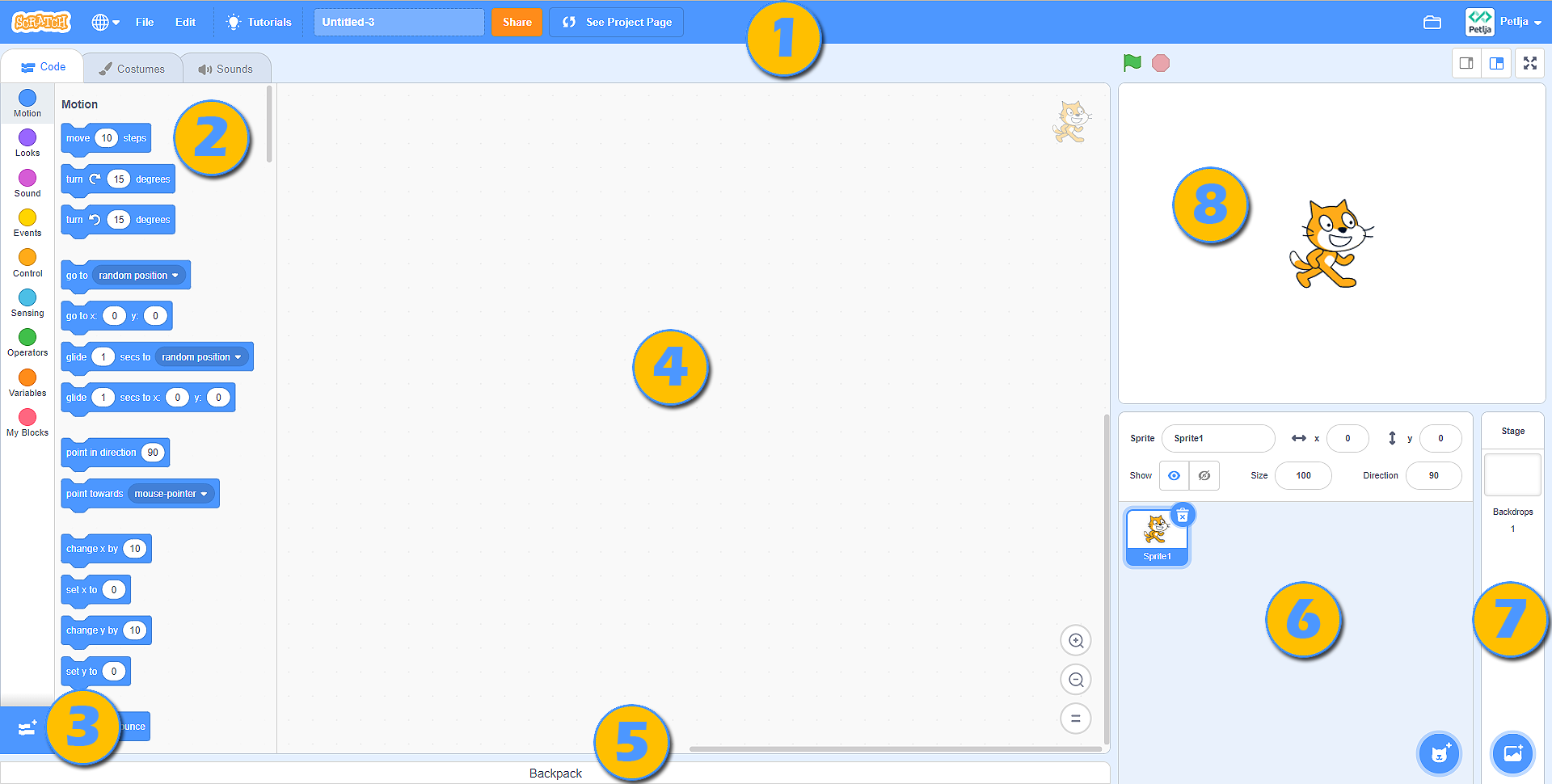
Task: Enter full screen stage mode
Action: click(x=1529, y=63)
